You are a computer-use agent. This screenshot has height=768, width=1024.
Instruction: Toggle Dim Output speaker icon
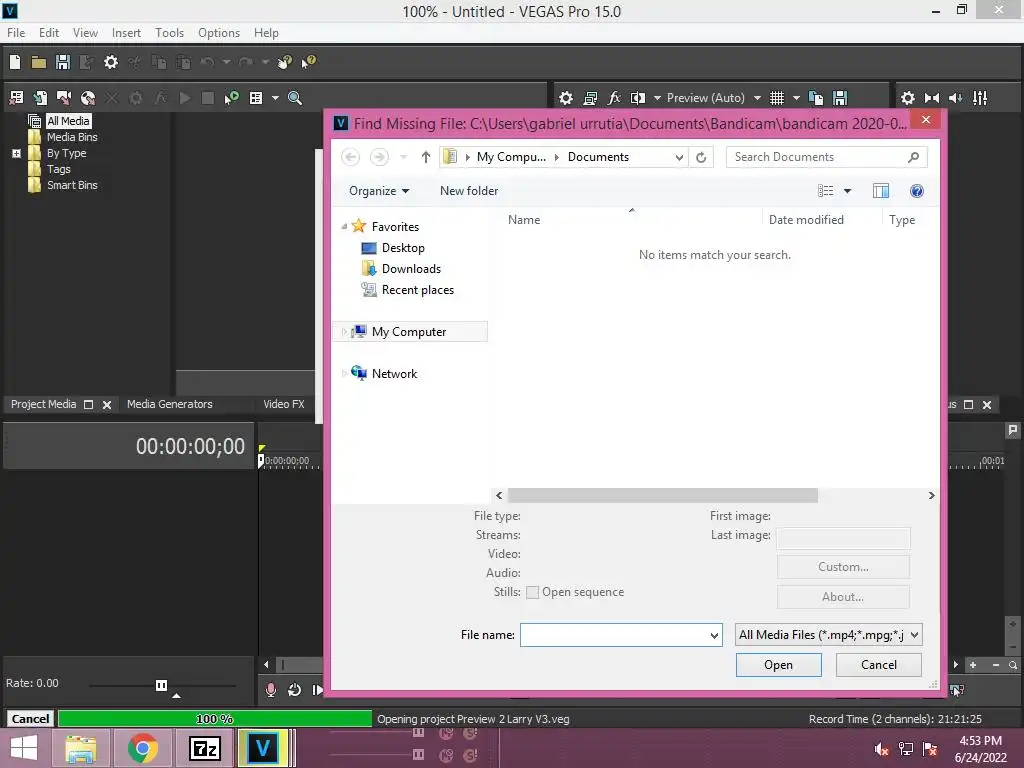tap(955, 98)
